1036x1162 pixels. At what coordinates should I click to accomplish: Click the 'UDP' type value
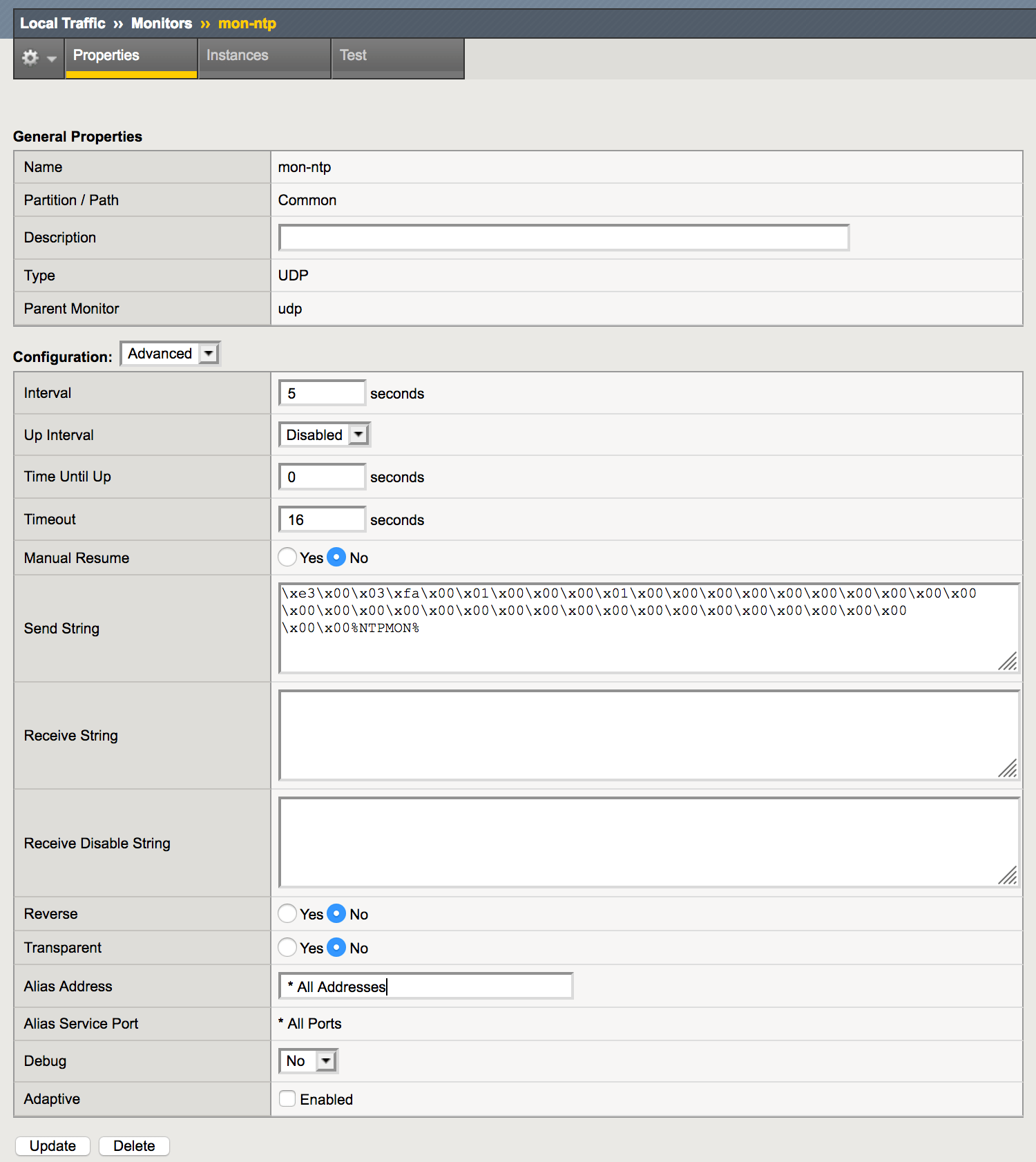point(294,276)
